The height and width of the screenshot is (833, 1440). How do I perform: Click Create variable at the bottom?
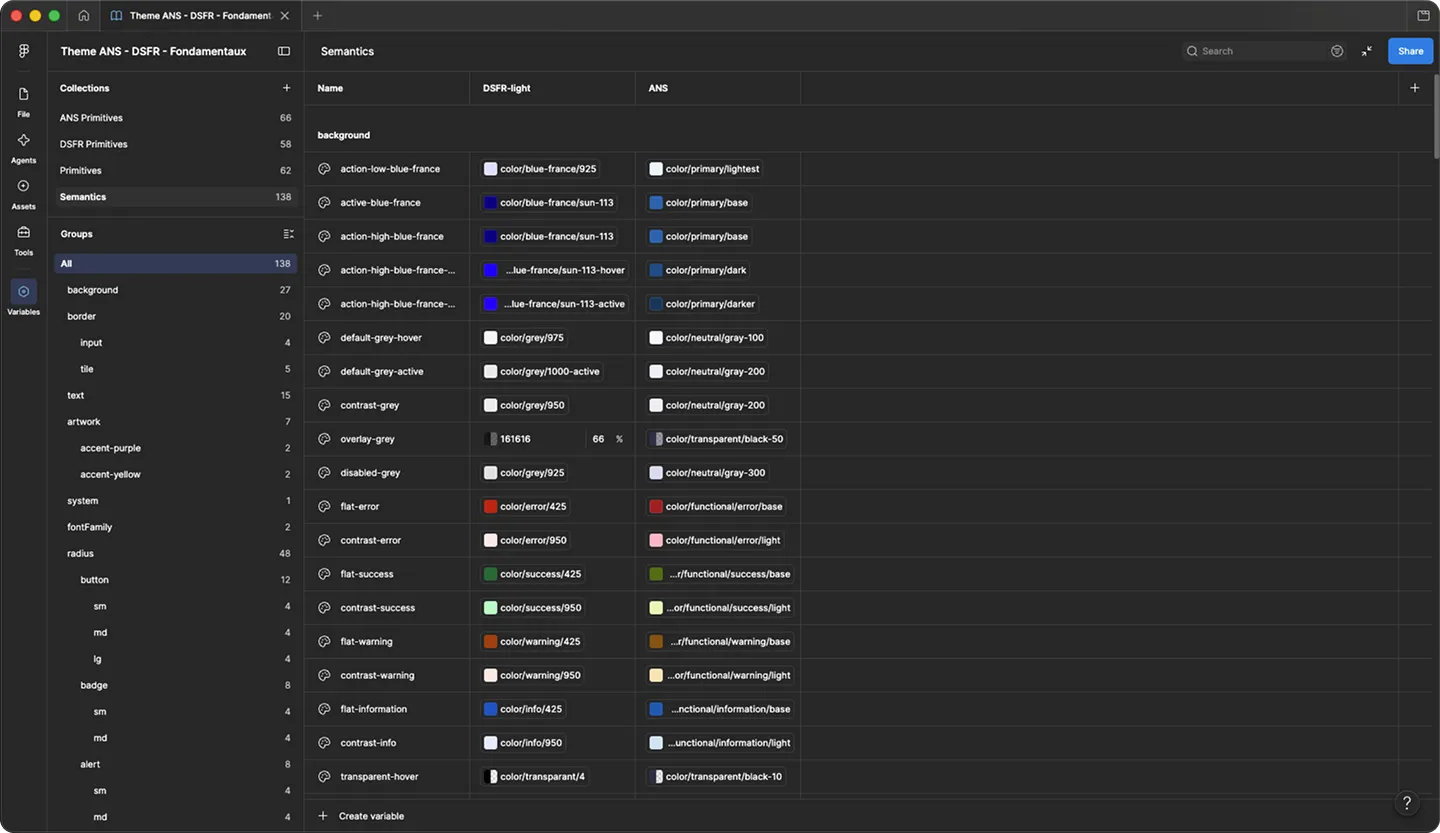point(361,816)
